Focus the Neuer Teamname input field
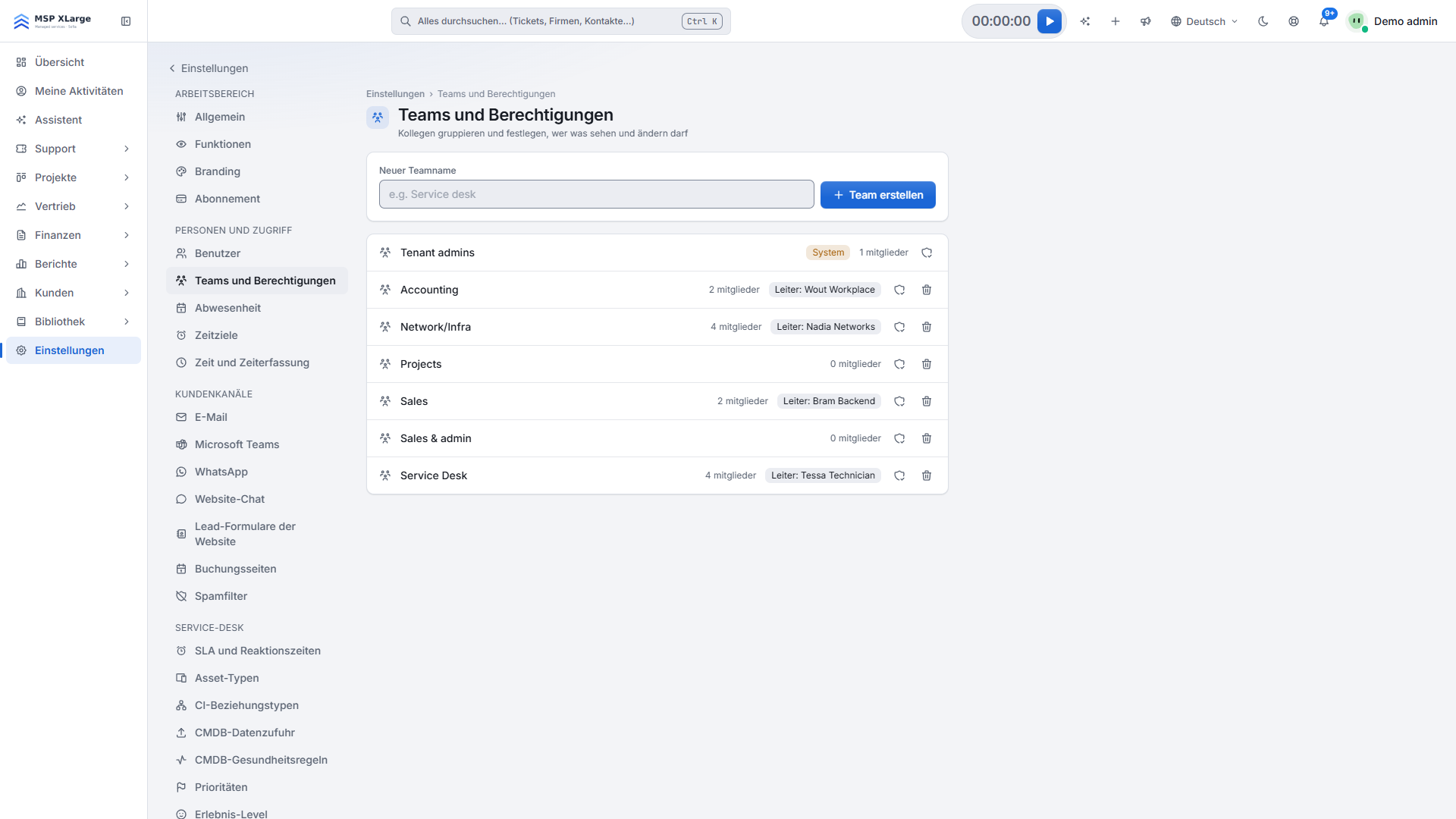Image resolution: width=1456 pixels, height=819 pixels. [x=597, y=194]
